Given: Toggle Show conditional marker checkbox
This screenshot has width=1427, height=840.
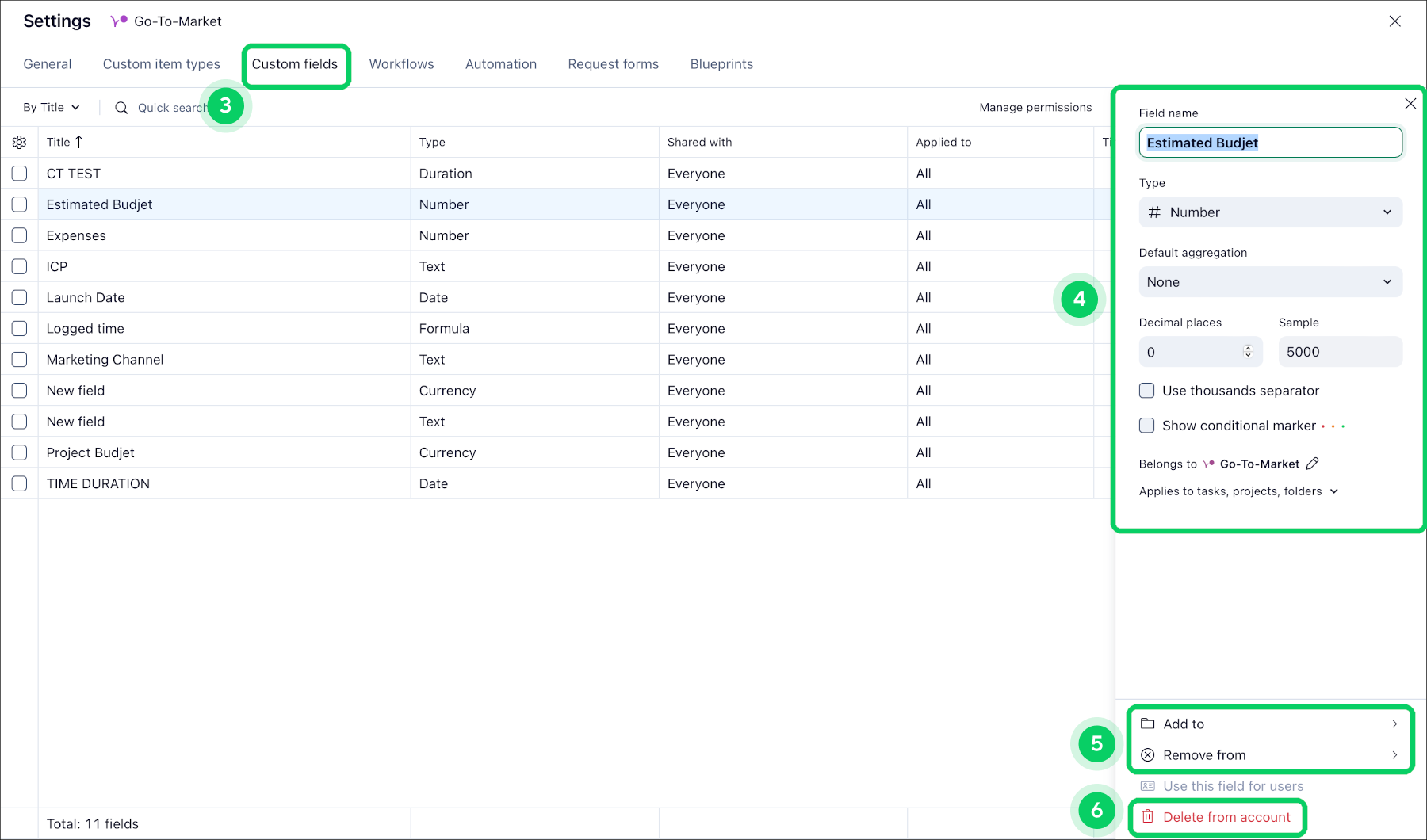Looking at the screenshot, I should 1146,426.
